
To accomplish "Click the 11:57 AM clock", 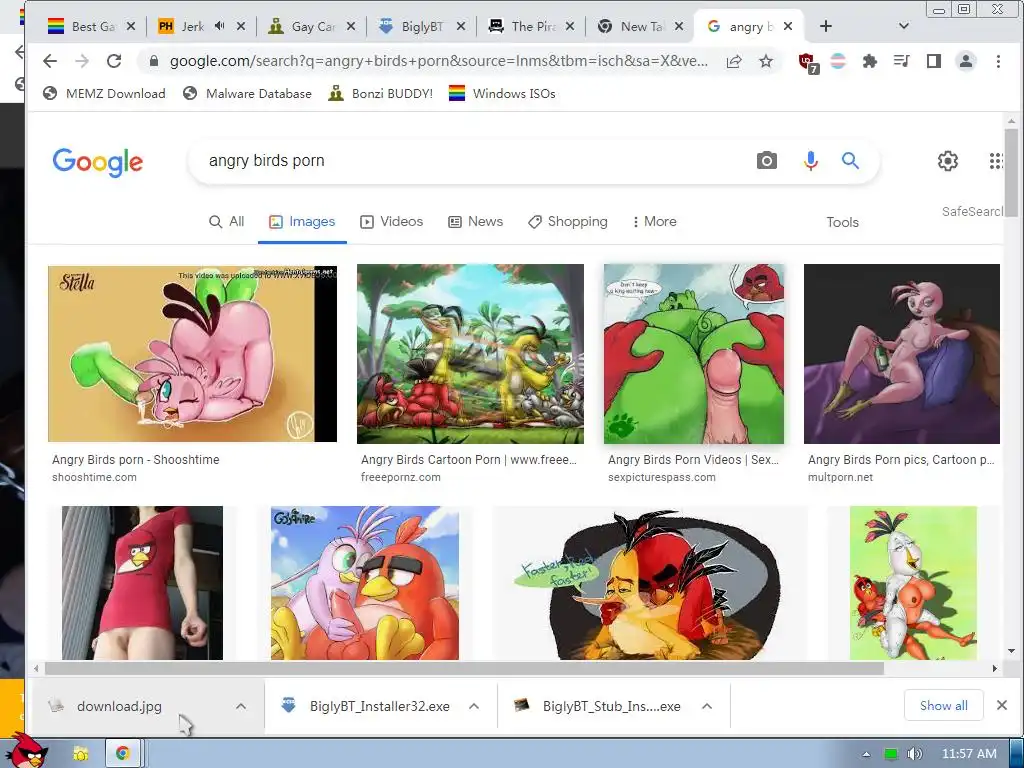I will pyautogui.click(x=969, y=754).
